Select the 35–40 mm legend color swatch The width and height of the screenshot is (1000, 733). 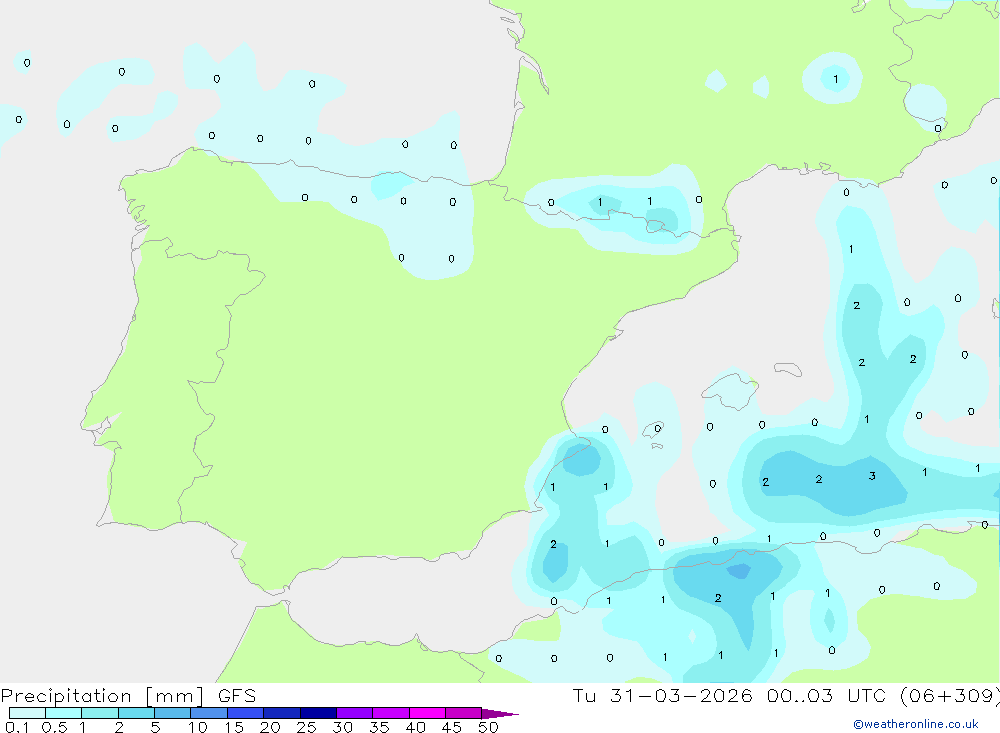pos(391,713)
